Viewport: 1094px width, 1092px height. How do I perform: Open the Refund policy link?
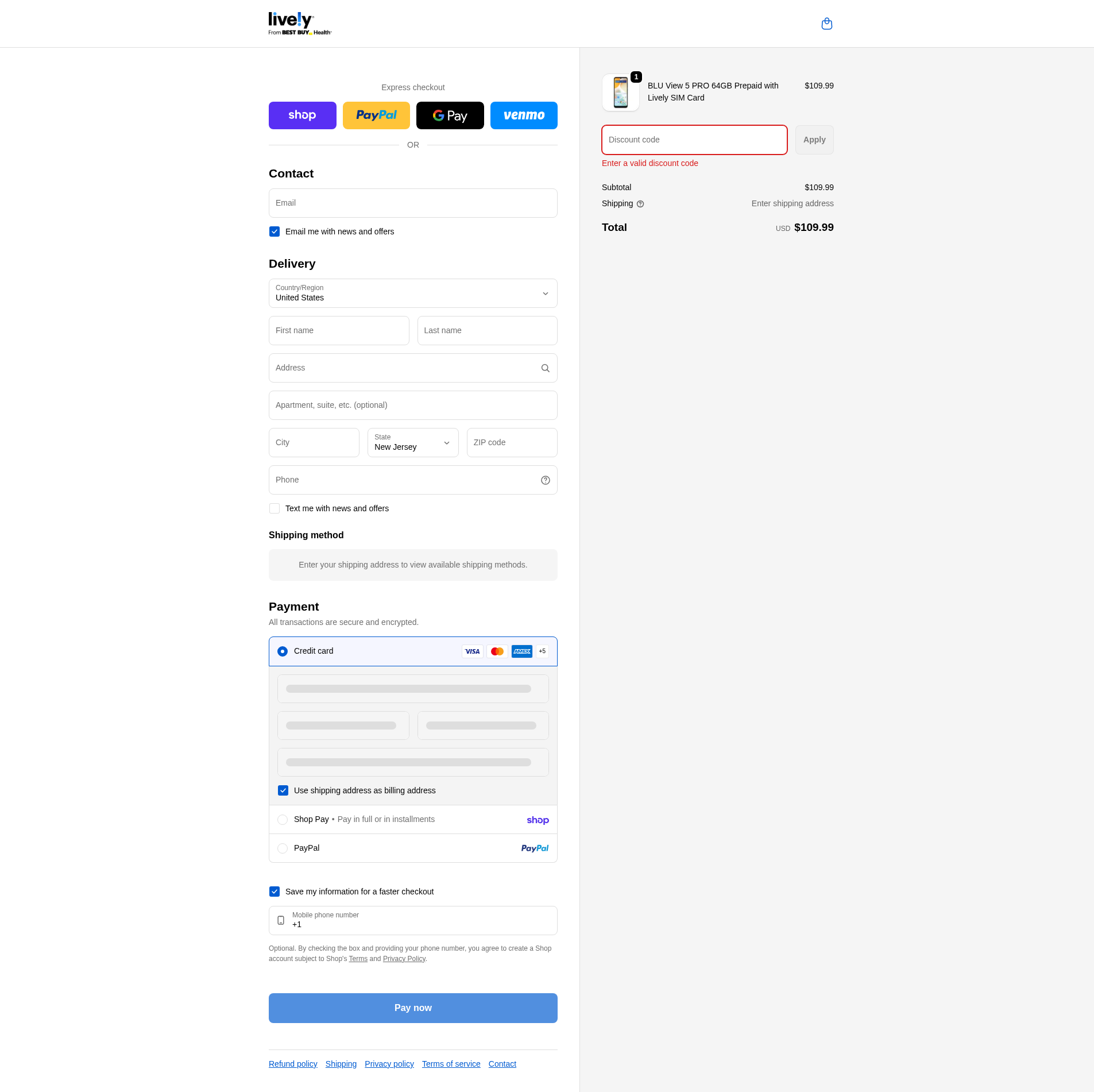pos(293,1064)
